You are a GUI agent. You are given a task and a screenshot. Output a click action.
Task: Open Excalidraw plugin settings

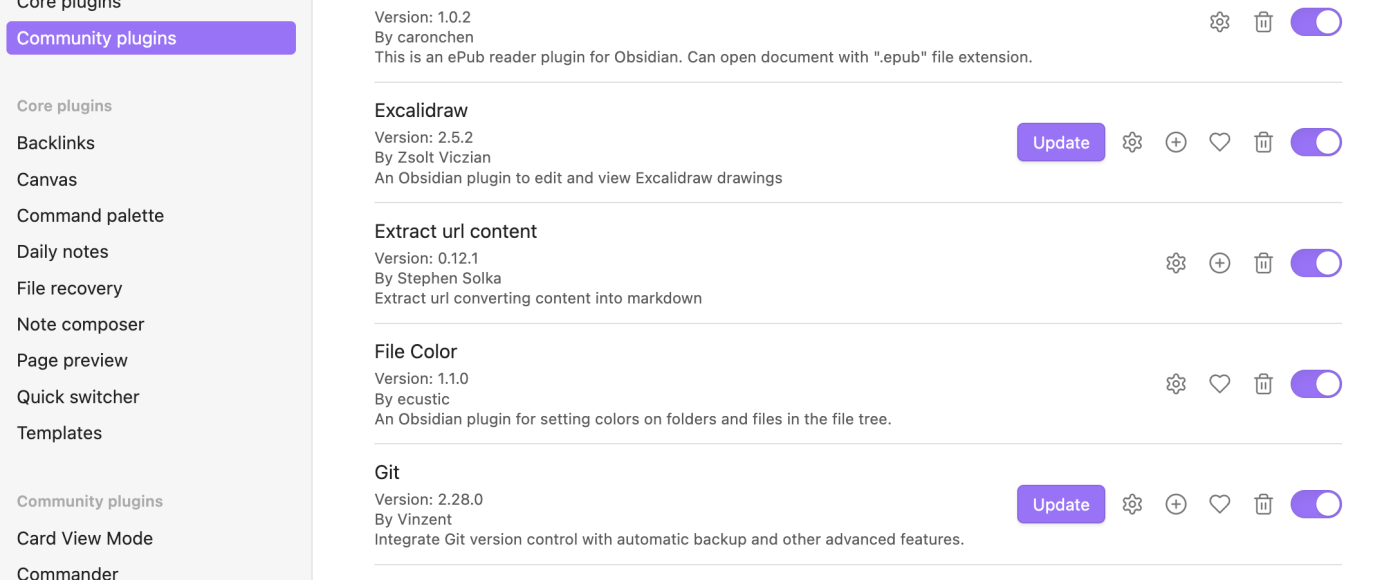(x=1132, y=142)
